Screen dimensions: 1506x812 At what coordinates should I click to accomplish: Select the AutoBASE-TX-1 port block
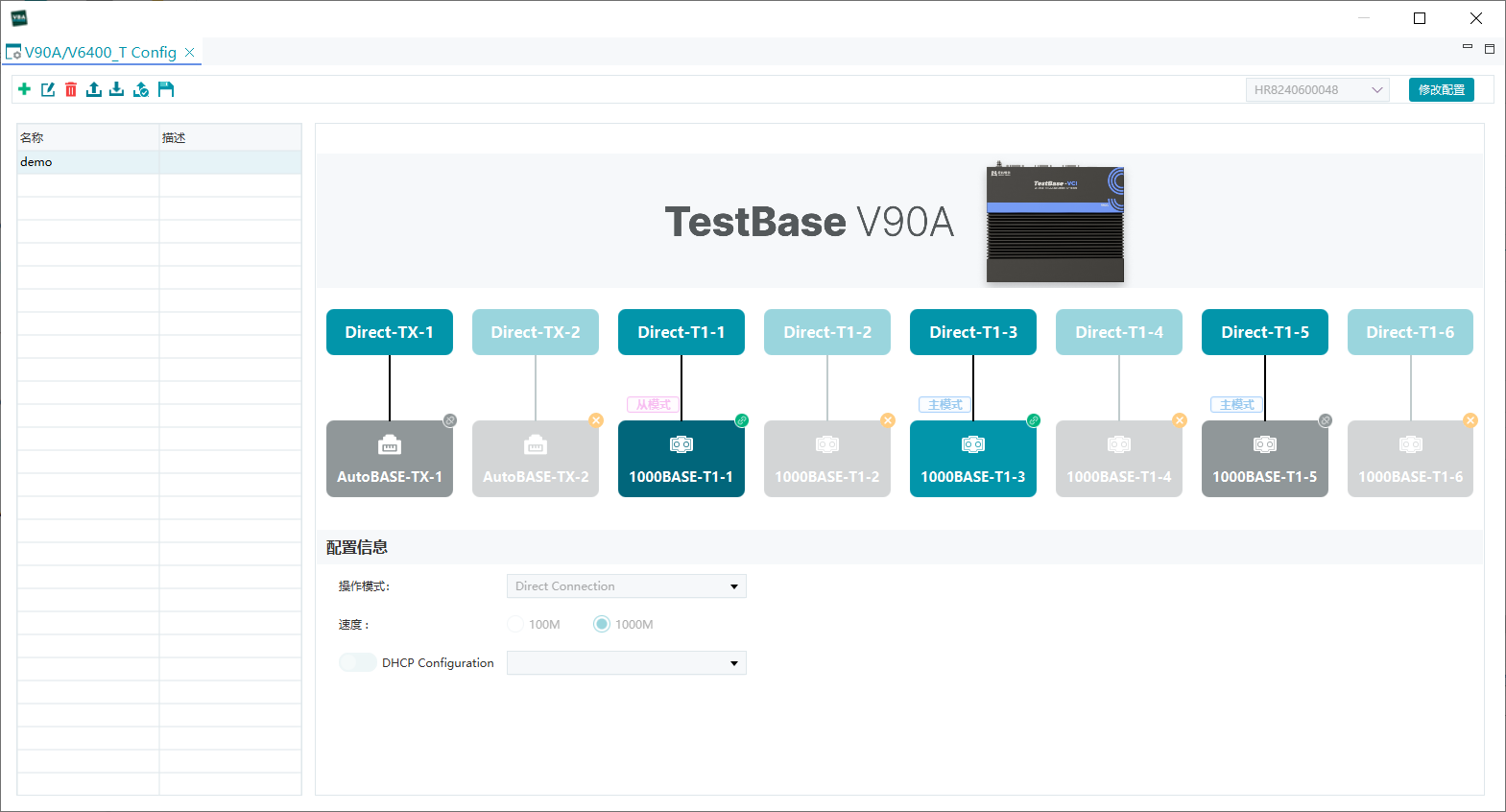coord(390,459)
